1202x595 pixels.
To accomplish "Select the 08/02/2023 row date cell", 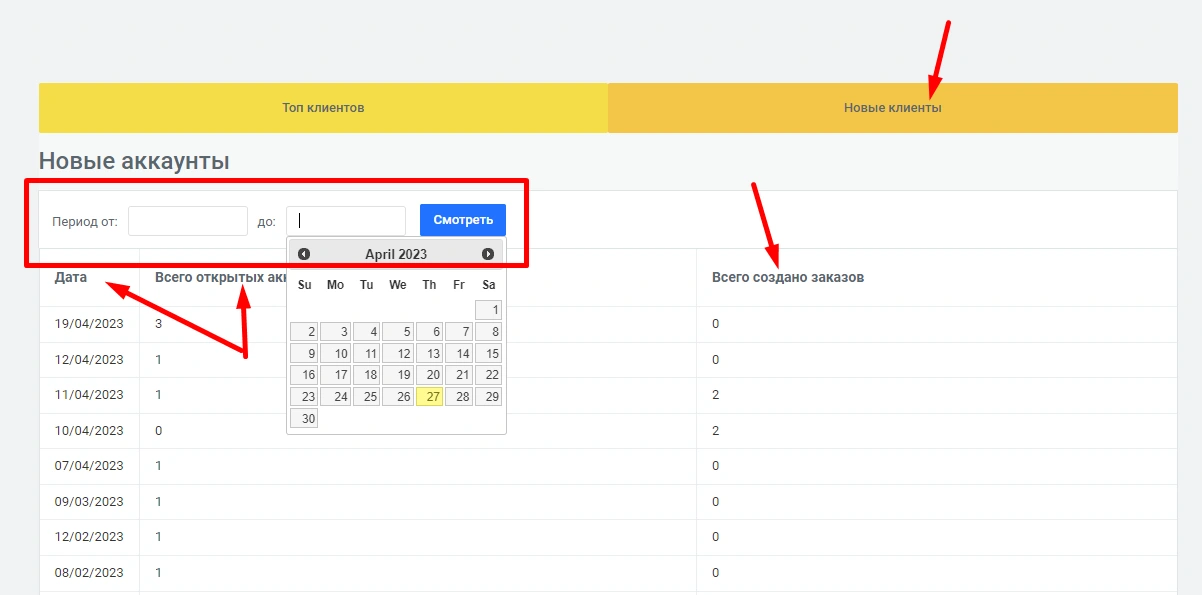I will coord(89,573).
